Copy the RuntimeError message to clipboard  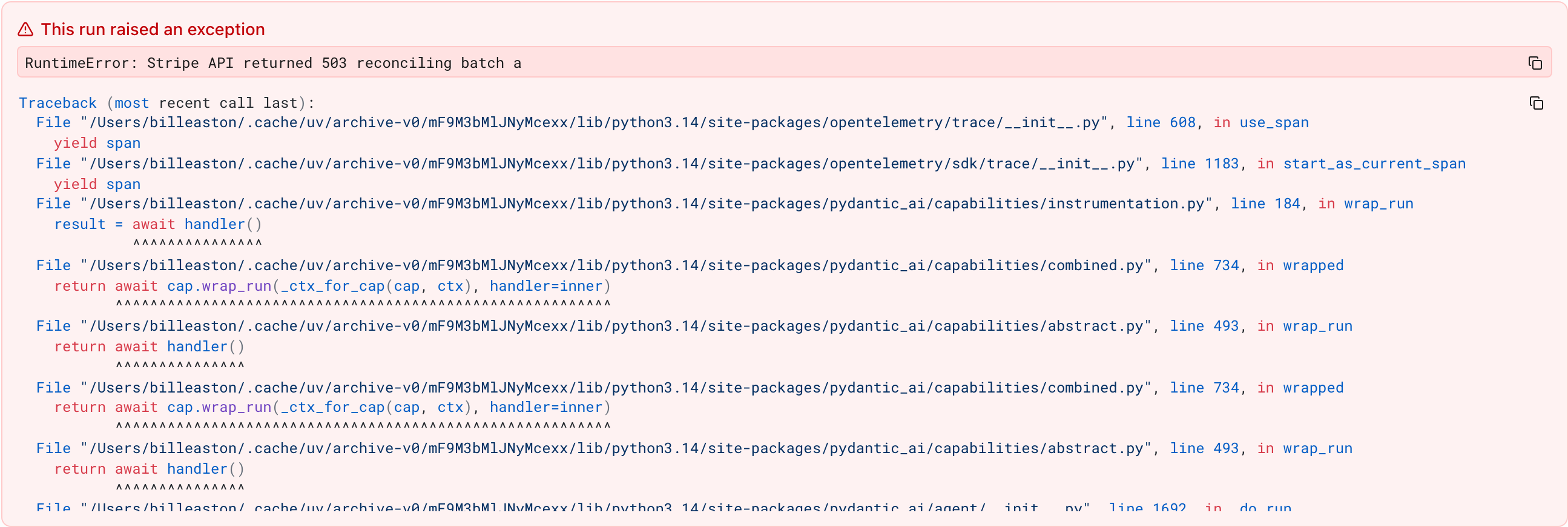[x=1535, y=63]
